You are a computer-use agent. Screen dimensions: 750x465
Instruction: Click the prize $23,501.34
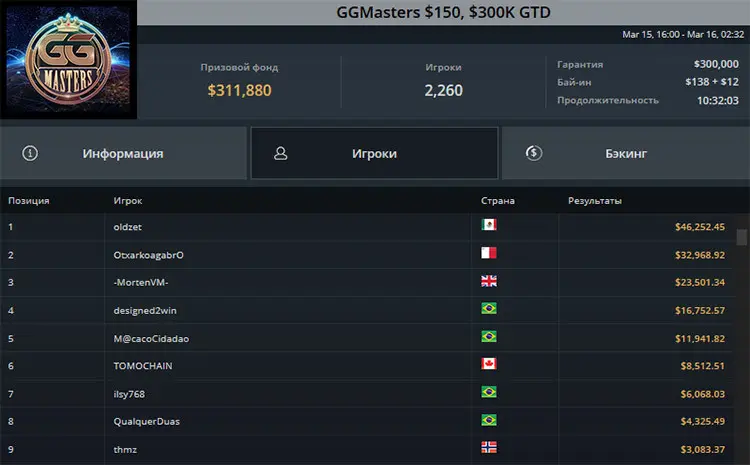tap(700, 282)
